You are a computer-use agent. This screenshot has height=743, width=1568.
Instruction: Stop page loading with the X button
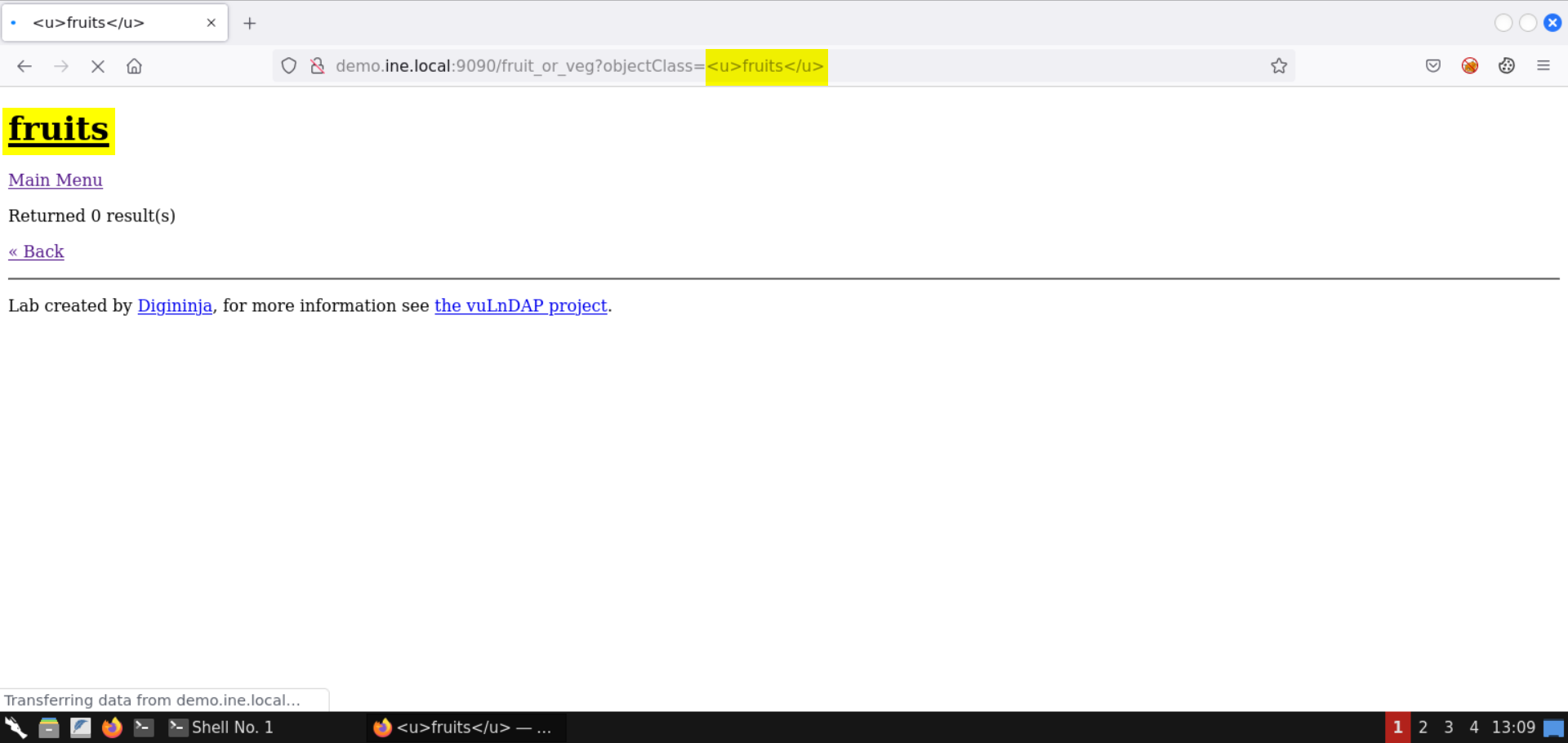tap(98, 66)
